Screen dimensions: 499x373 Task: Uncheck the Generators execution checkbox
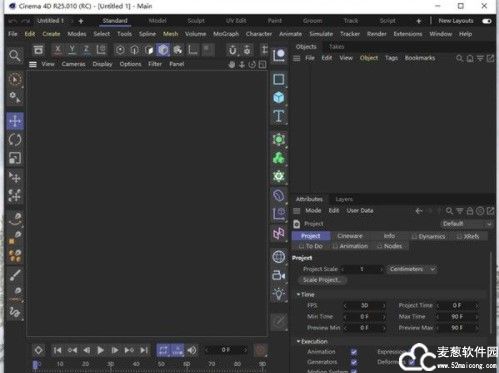pyautogui.click(x=354, y=362)
